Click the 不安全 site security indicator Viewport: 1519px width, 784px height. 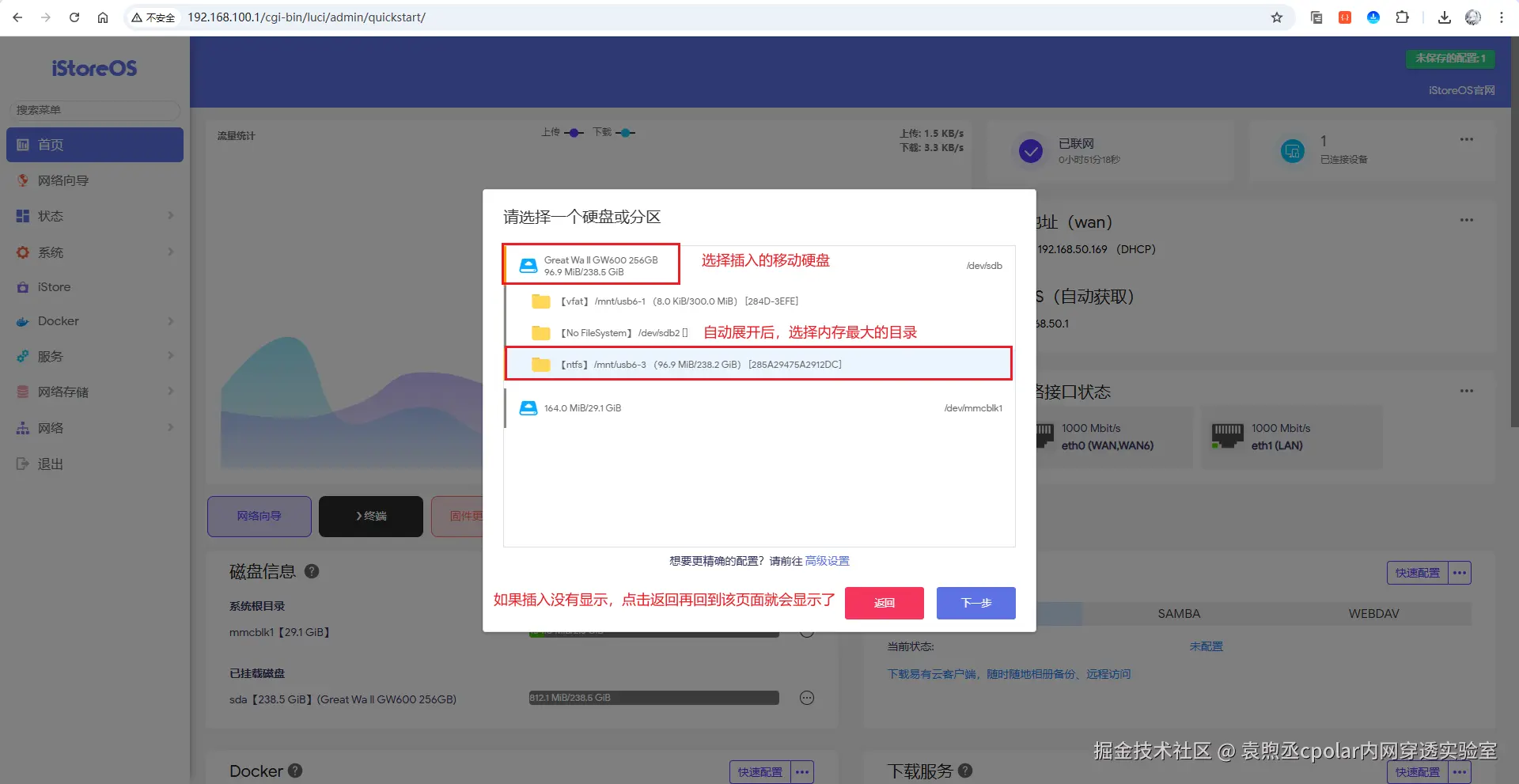(153, 17)
